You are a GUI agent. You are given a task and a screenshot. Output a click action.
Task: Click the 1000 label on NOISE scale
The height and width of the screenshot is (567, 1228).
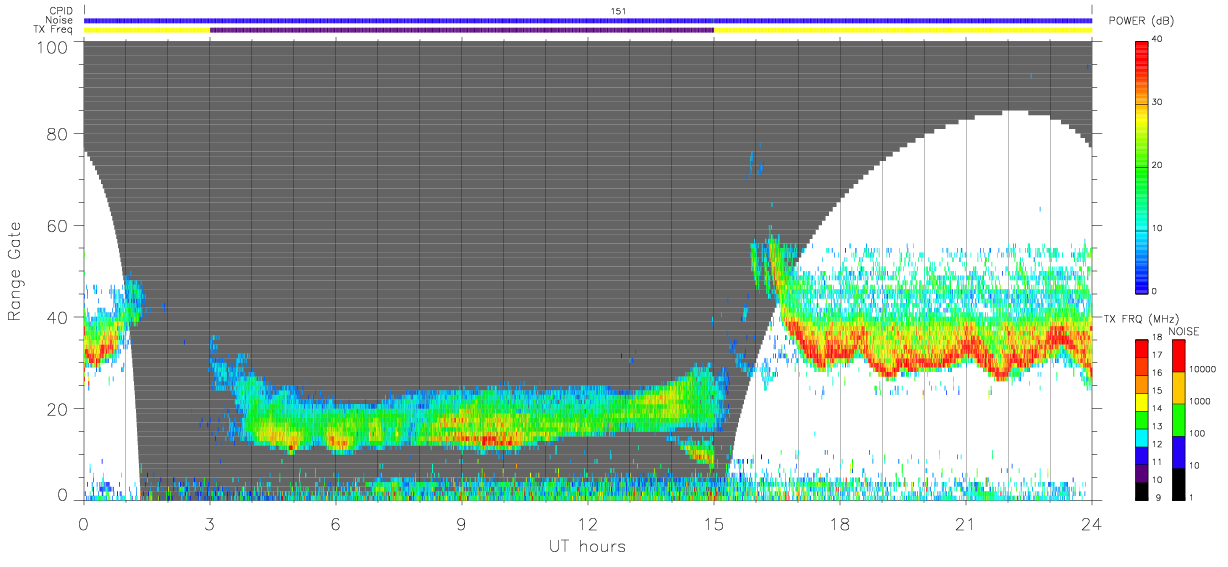pos(1201,402)
